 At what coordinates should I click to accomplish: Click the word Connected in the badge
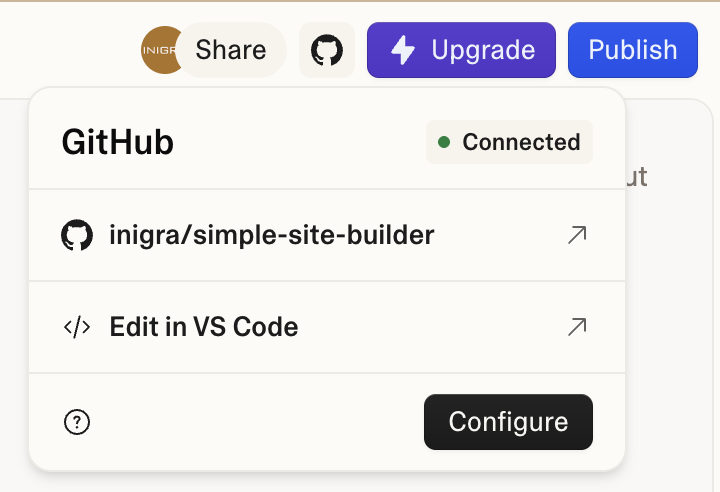tap(521, 142)
